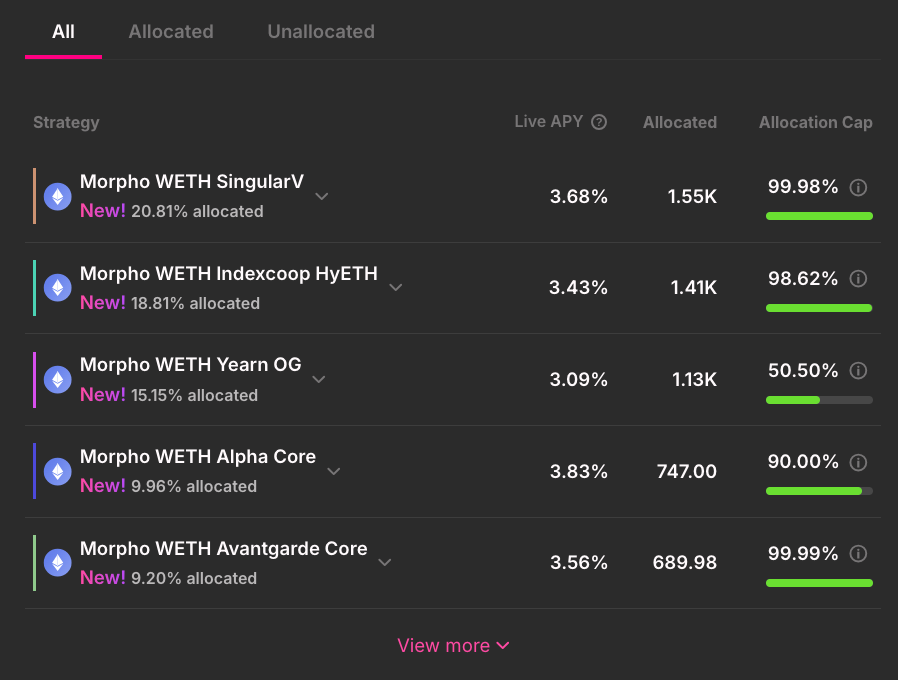Viewport: 898px width, 680px height.
Task: Expand the Morpho WETH SingularV chevron
Action: 322,196
